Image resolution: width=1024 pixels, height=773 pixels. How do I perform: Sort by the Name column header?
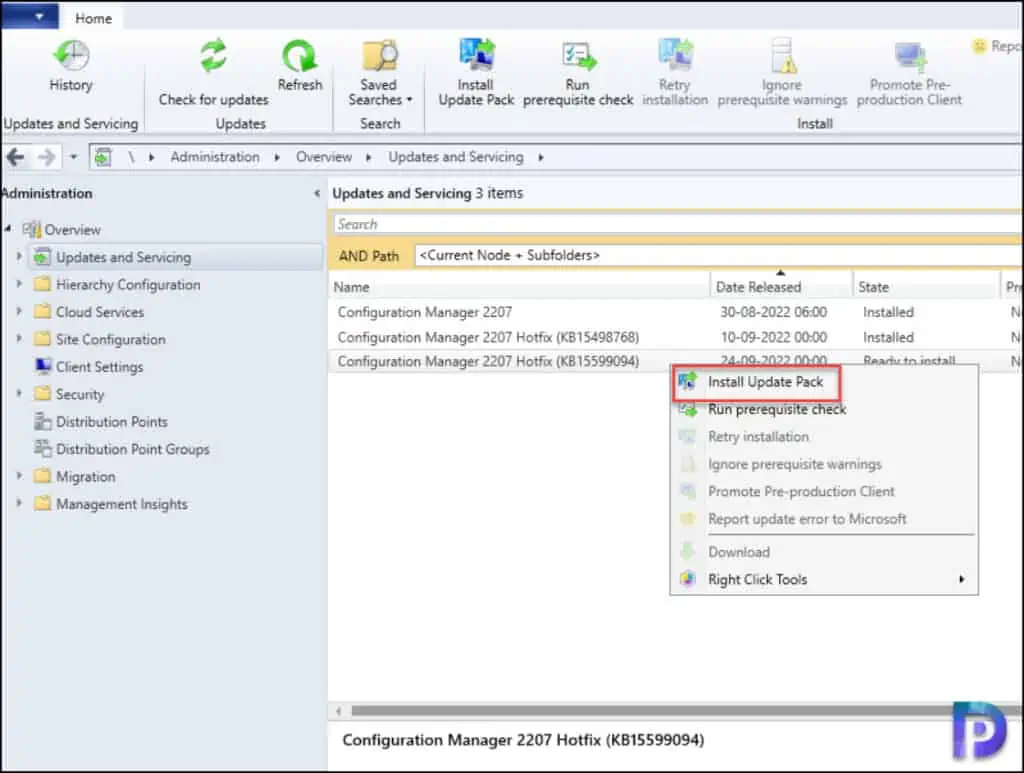coord(519,287)
